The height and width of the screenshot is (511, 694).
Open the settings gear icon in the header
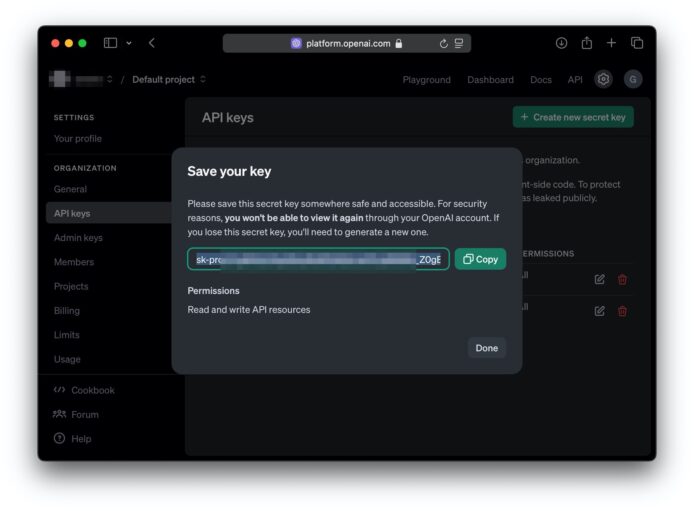603,79
